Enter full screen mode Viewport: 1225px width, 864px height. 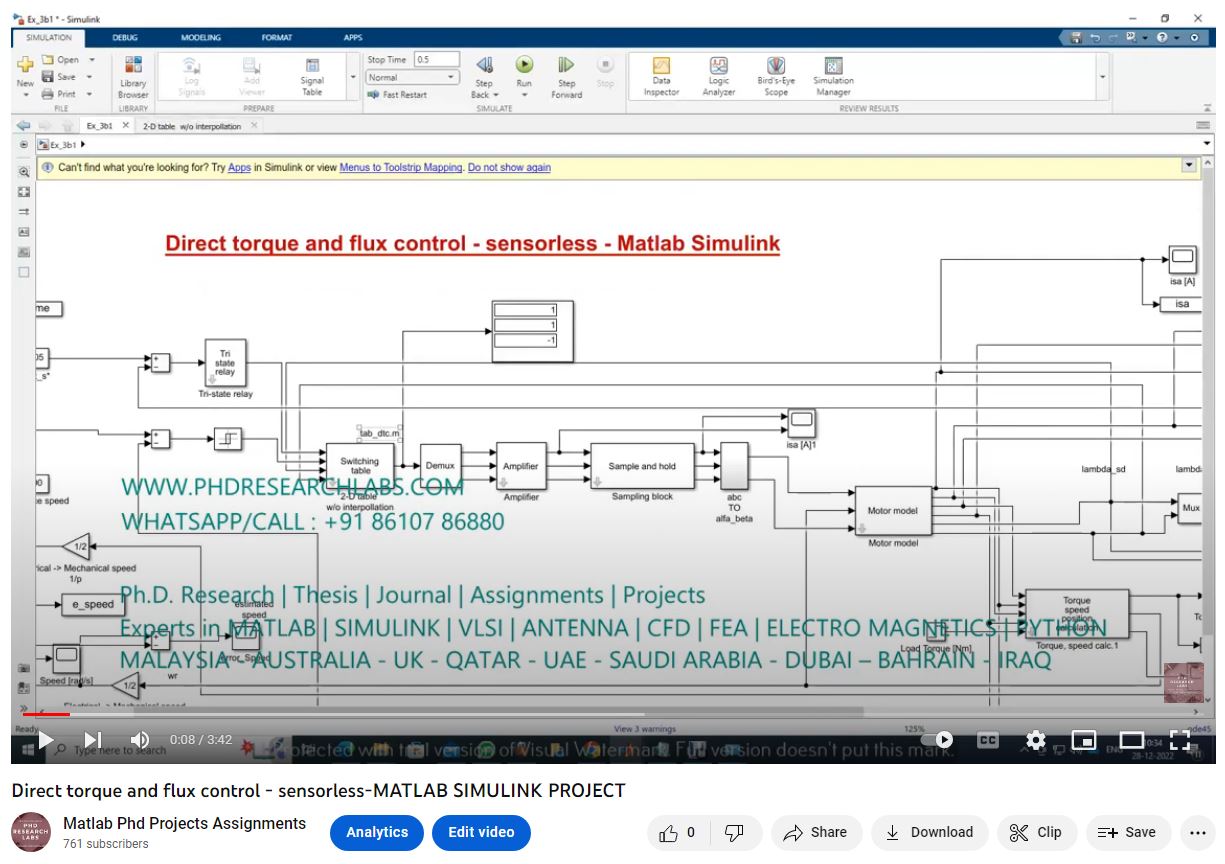click(x=1180, y=740)
